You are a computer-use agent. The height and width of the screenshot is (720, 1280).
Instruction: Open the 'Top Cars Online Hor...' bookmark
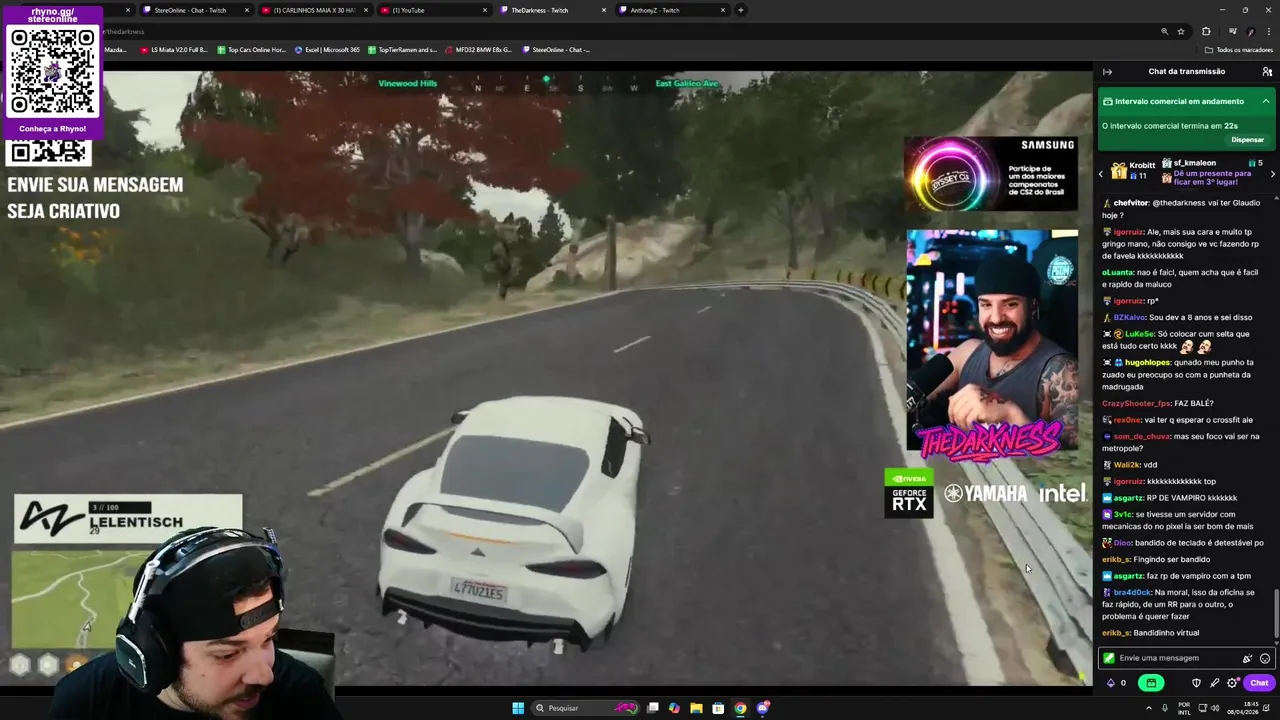(x=250, y=49)
